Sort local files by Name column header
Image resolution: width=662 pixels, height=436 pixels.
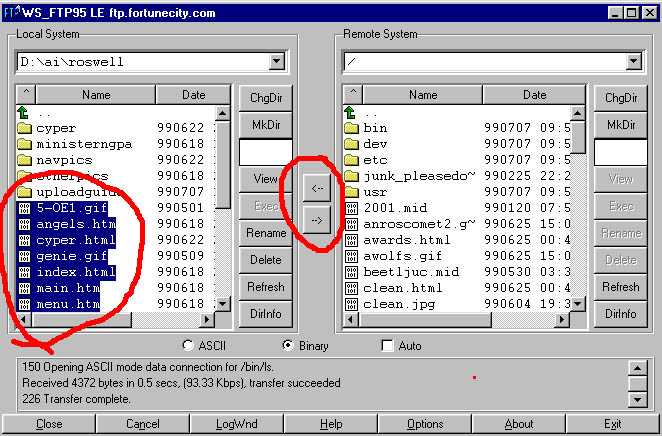[96, 95]
